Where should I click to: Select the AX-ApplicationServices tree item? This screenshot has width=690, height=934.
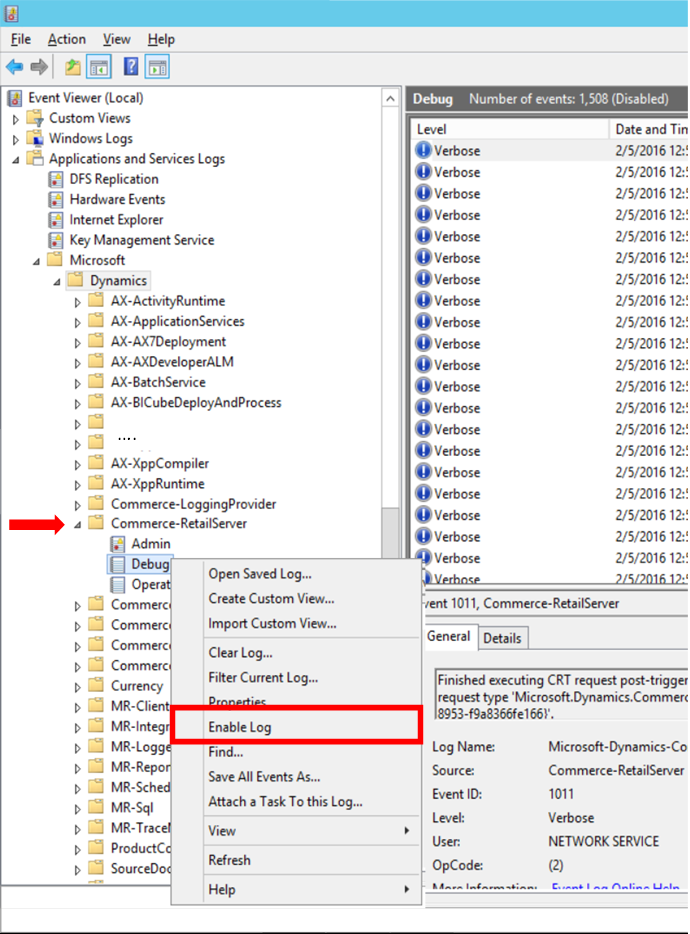click(178, 321)
